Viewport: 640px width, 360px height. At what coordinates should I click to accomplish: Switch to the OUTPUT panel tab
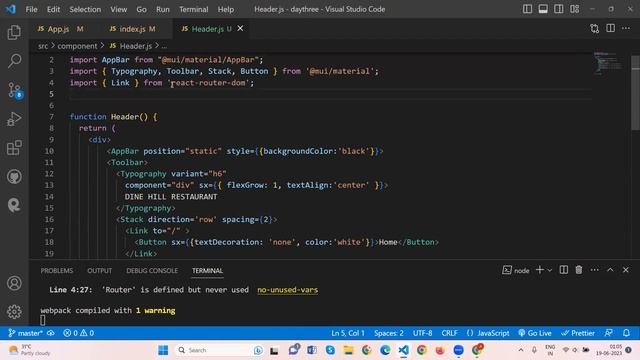point(99,271)
